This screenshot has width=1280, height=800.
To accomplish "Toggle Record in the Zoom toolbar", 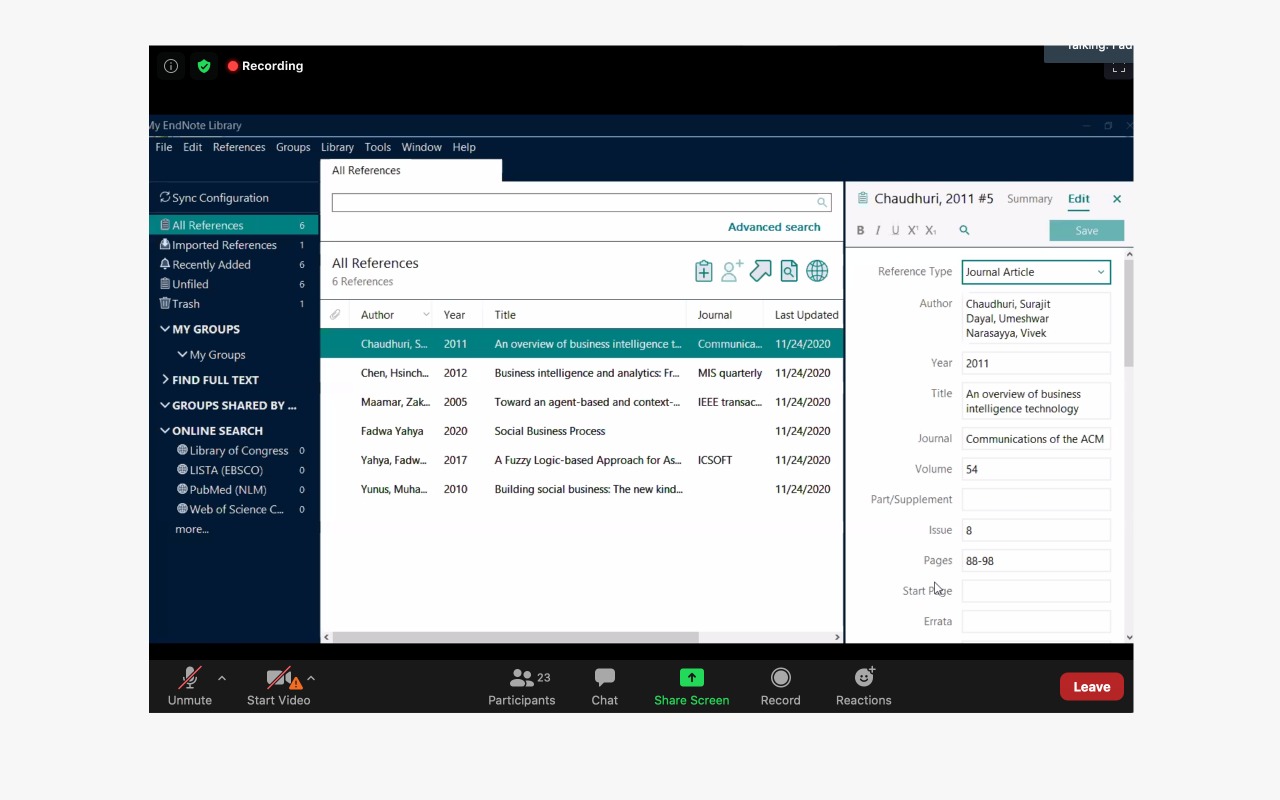I will pos(780,686).
